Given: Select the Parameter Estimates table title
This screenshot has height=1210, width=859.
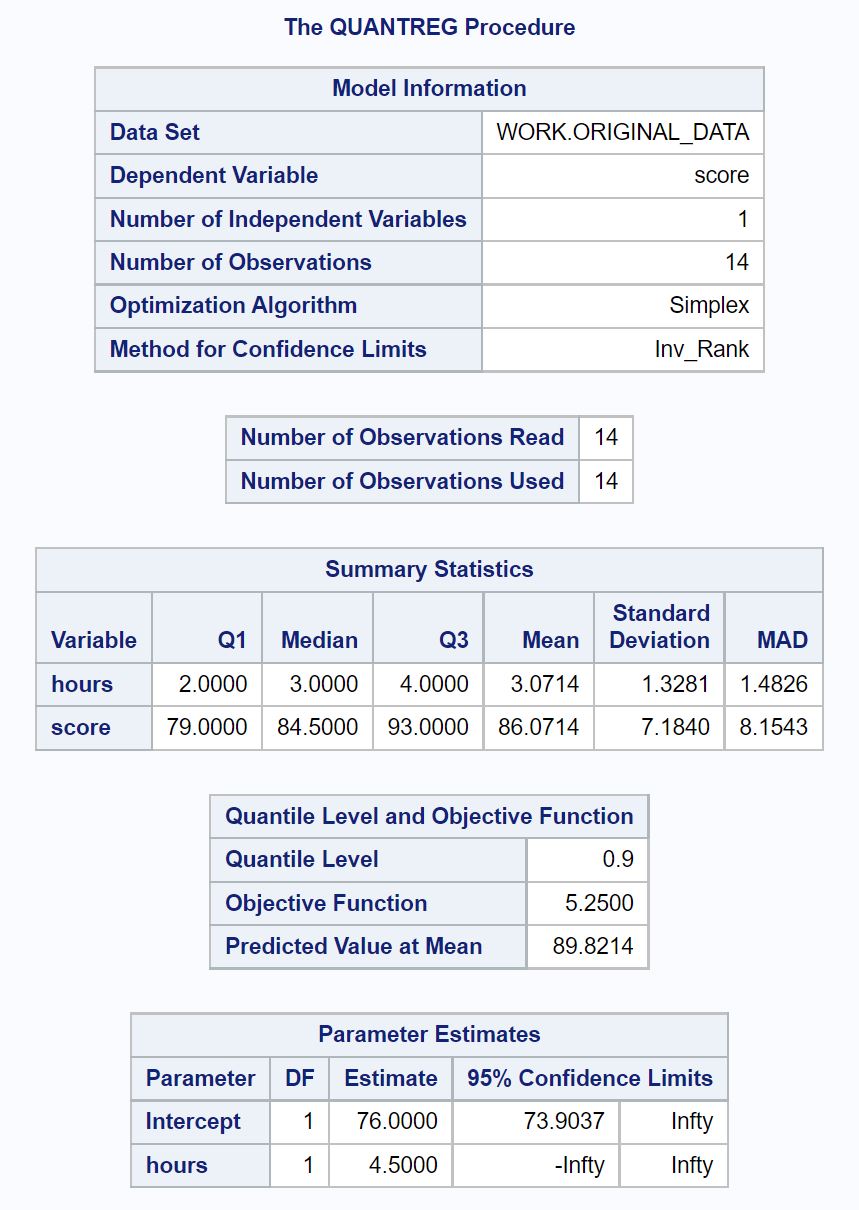Looking at the screenshot, I should click(429, 1035).
